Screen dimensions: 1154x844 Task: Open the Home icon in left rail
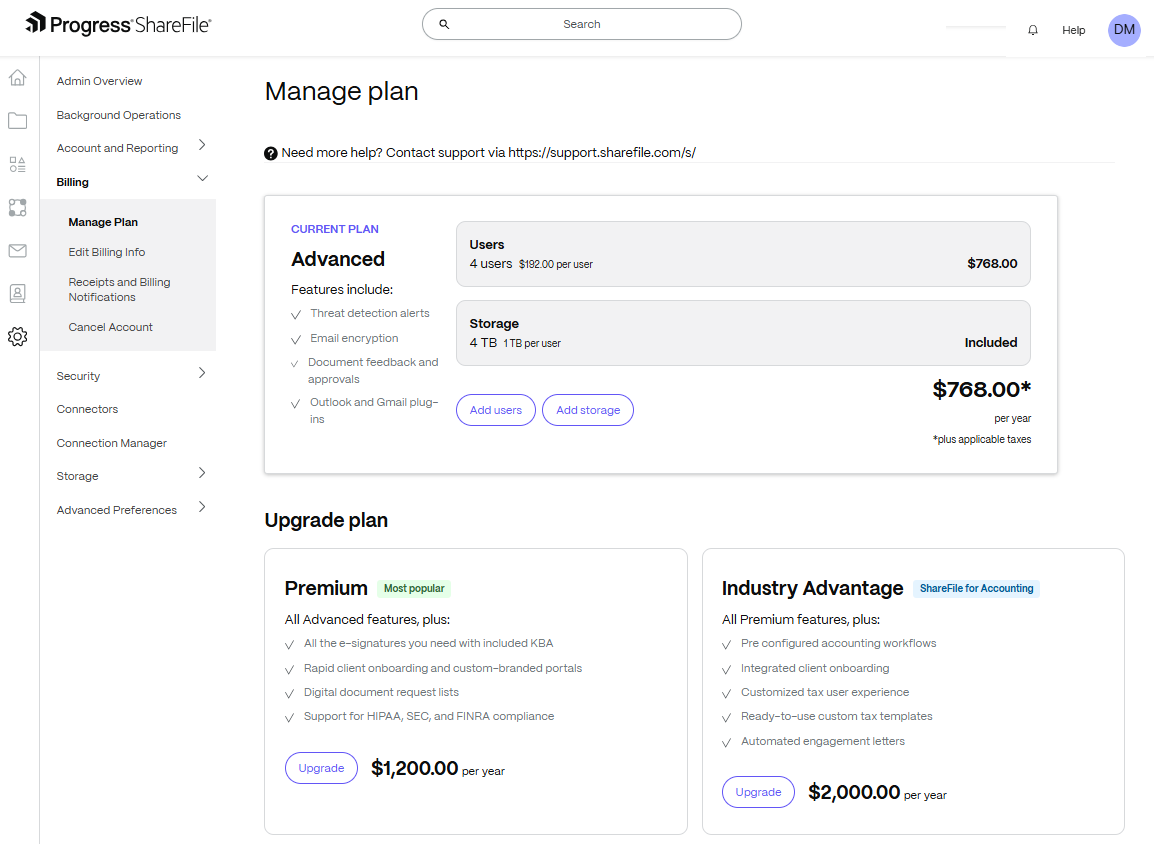pos(18,78)
